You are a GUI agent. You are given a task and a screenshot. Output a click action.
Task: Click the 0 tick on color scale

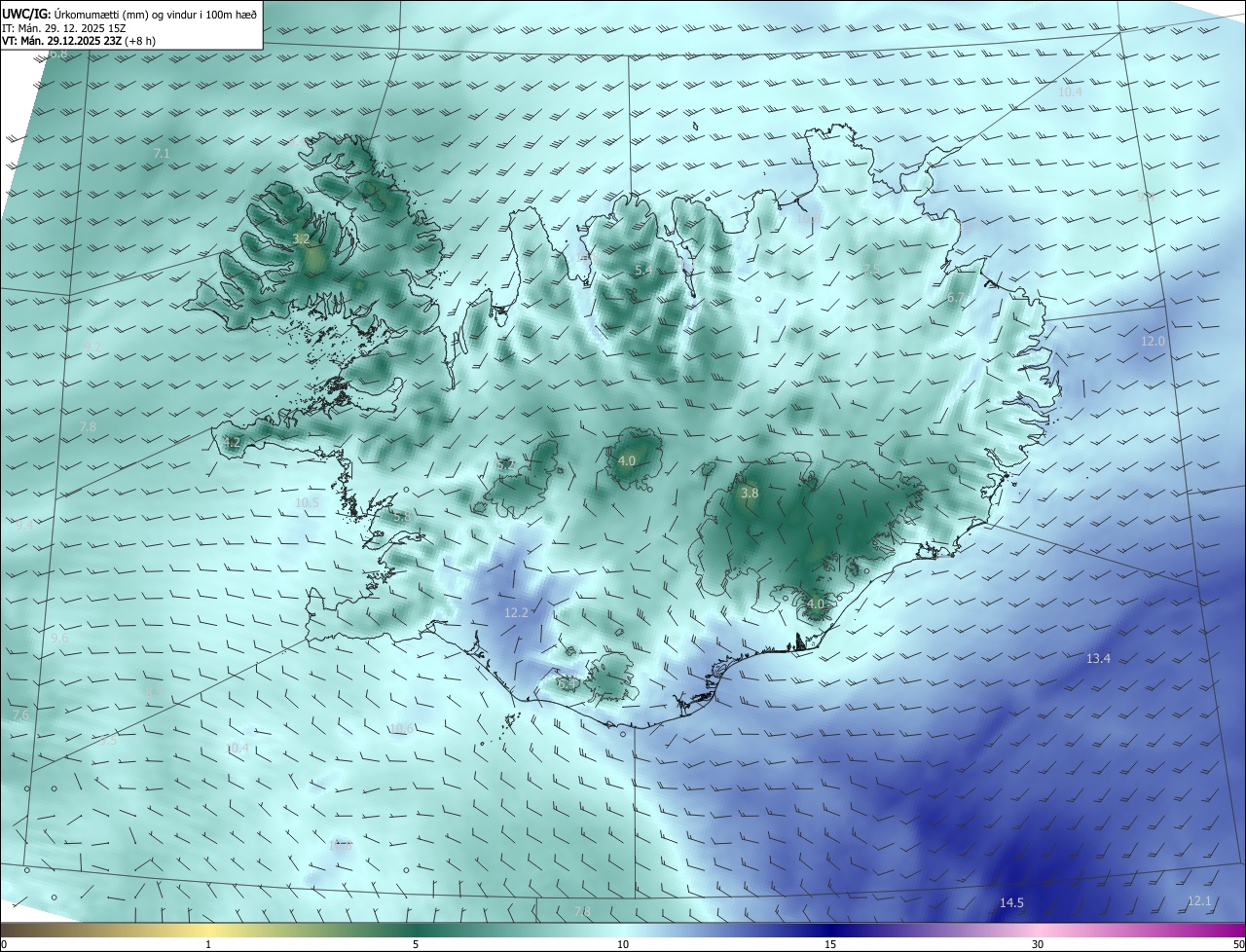(x=3, y=944)
